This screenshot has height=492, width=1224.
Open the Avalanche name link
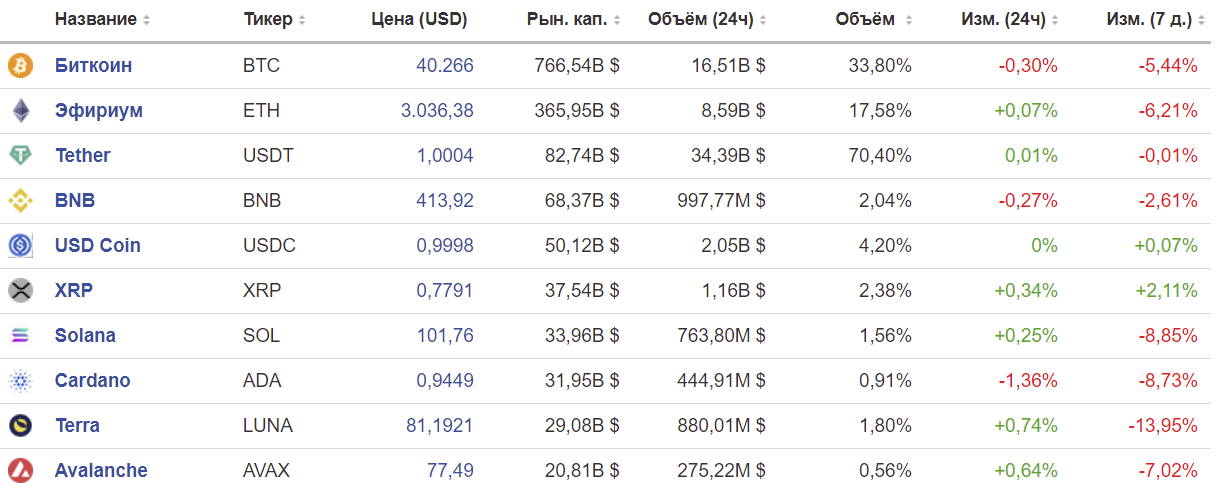101,471
